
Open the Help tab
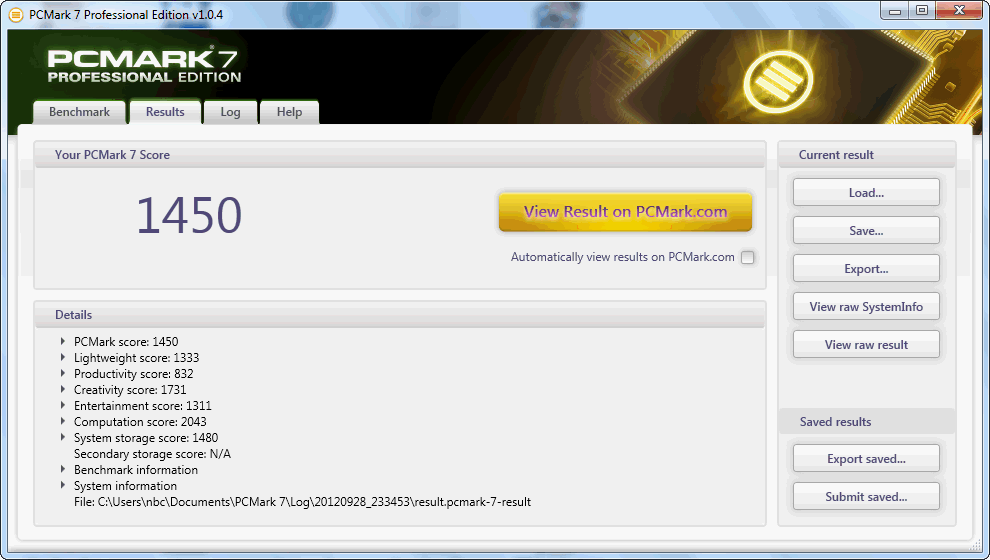(289, 112)
